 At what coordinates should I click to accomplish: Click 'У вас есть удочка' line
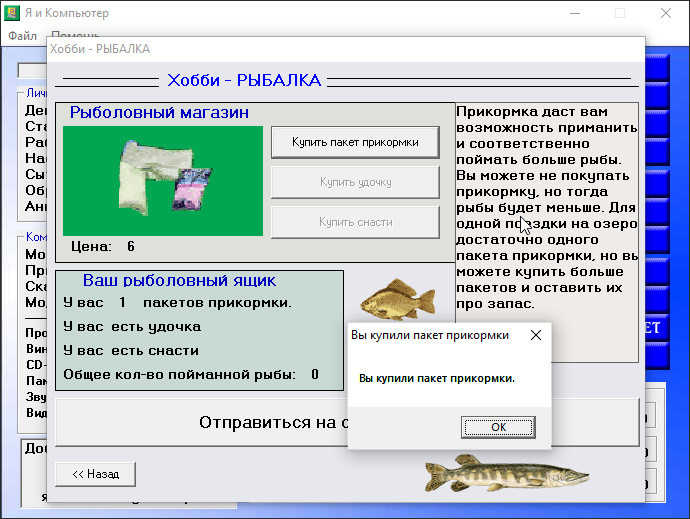(132, 327)
